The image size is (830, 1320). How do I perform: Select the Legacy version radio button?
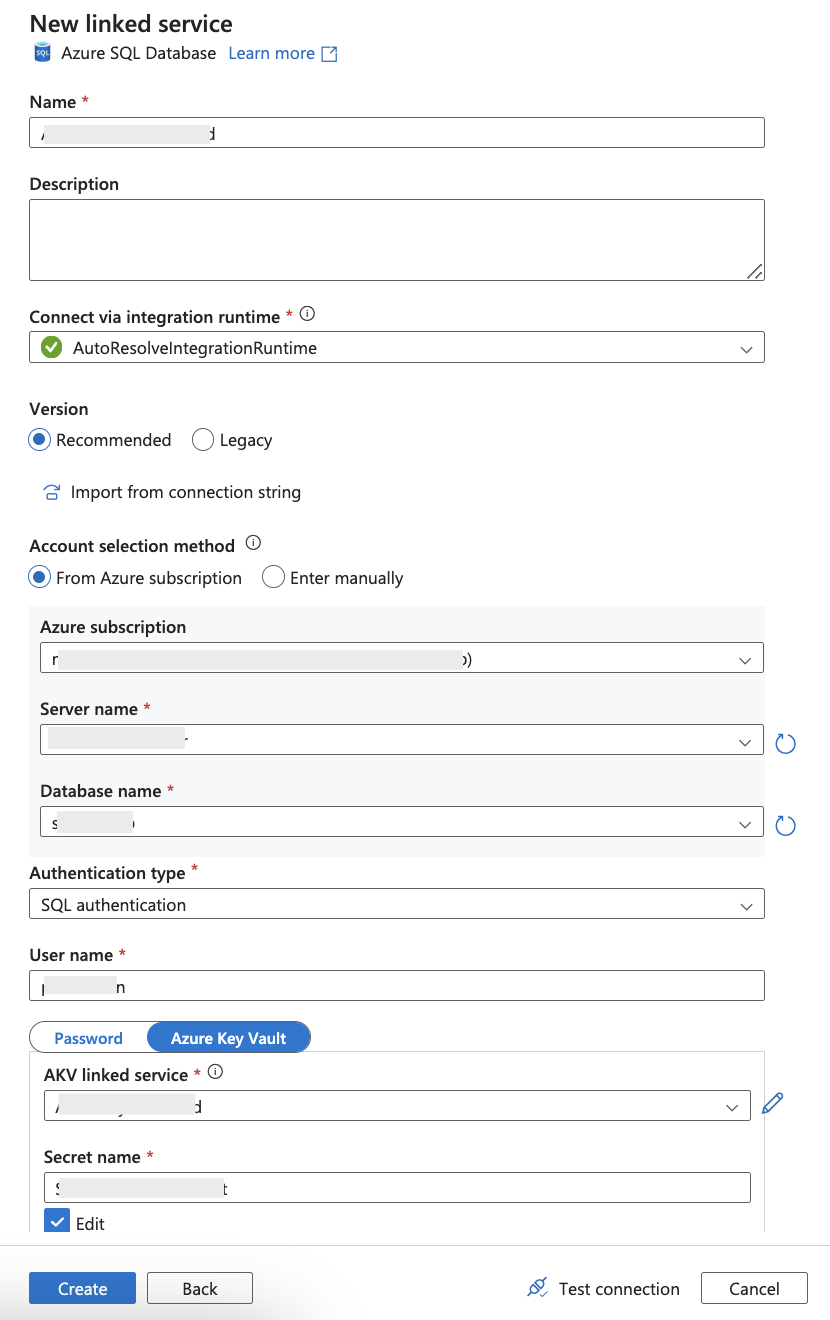203,440
